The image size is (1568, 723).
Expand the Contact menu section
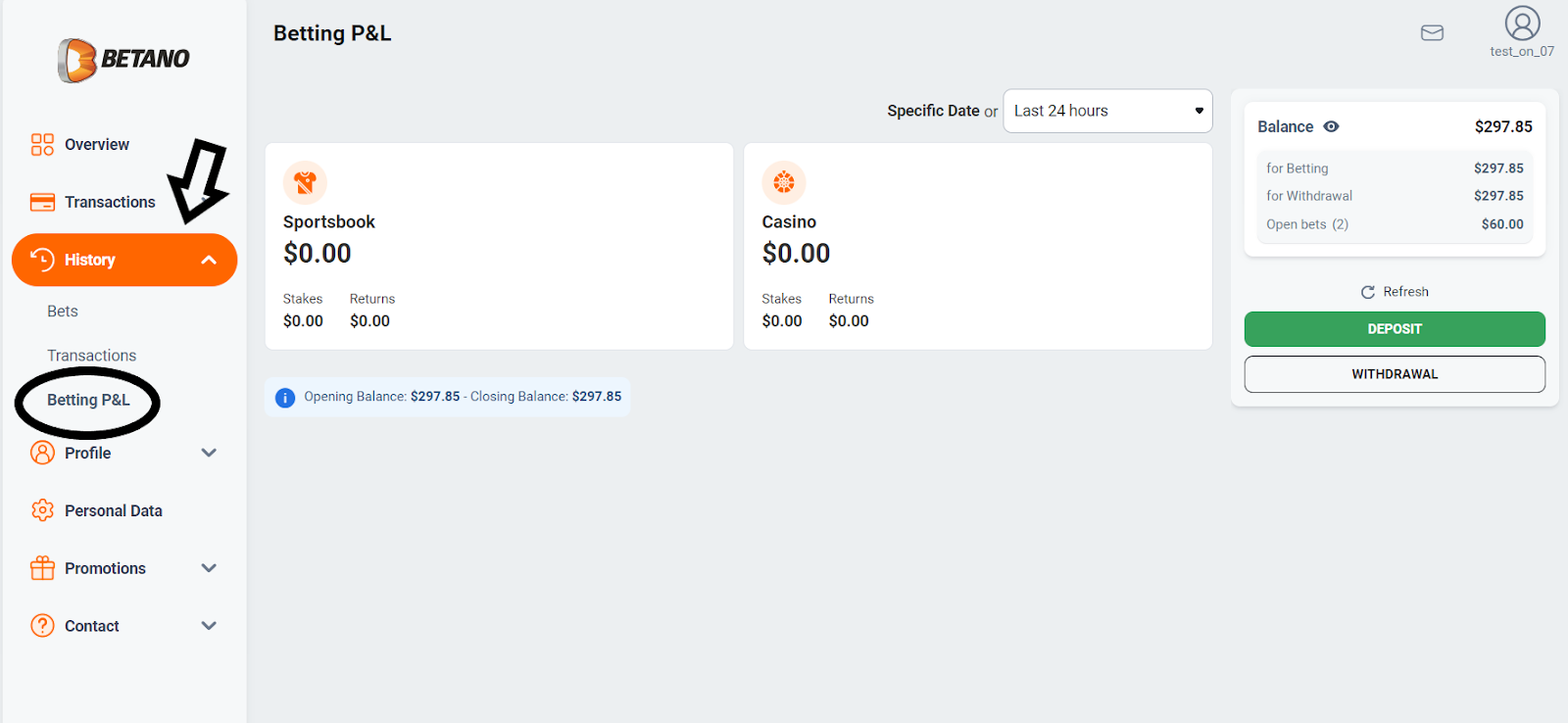tap(208, 626)
